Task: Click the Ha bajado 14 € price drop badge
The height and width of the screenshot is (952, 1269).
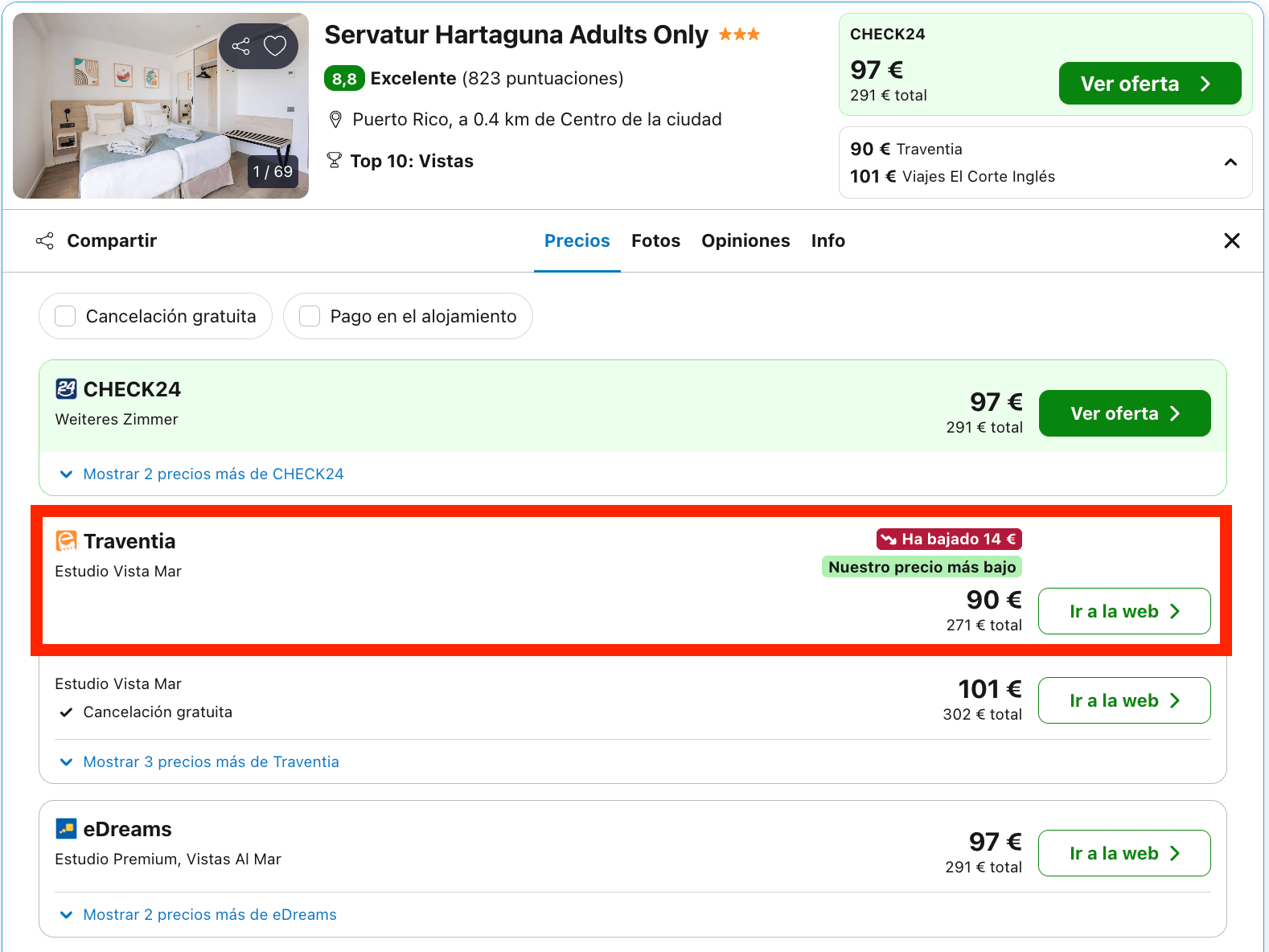Action: [x=949, y=539]
